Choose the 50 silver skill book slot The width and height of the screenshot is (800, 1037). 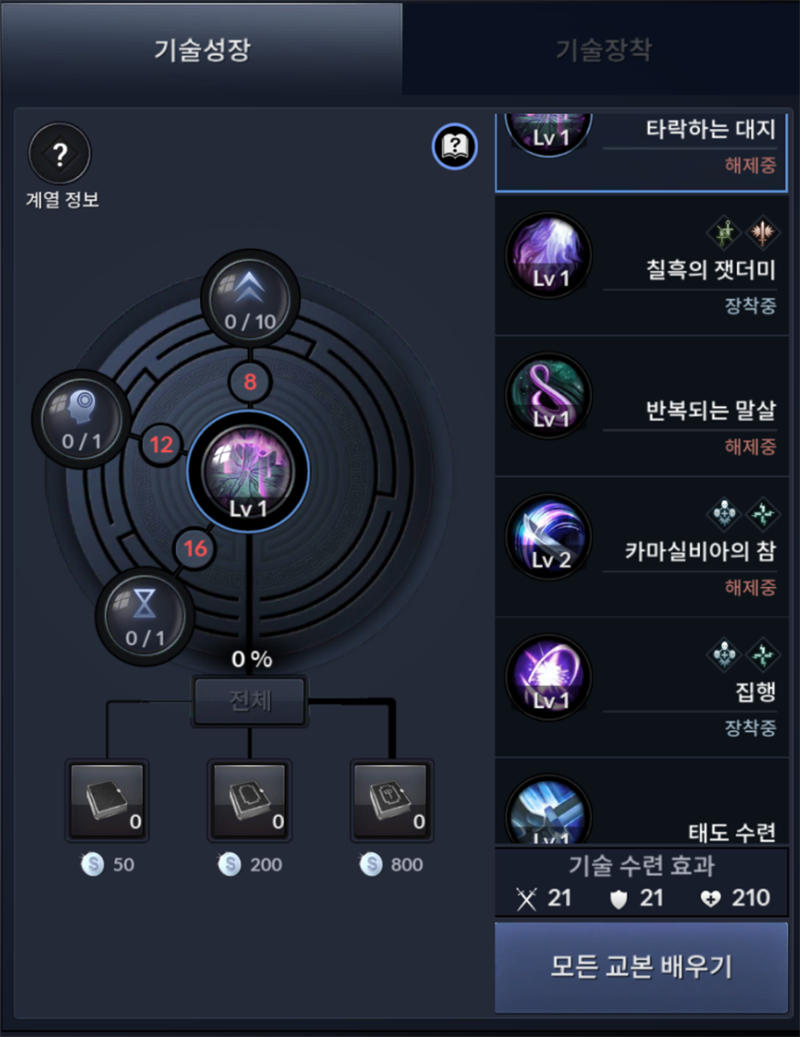(107, 800)
